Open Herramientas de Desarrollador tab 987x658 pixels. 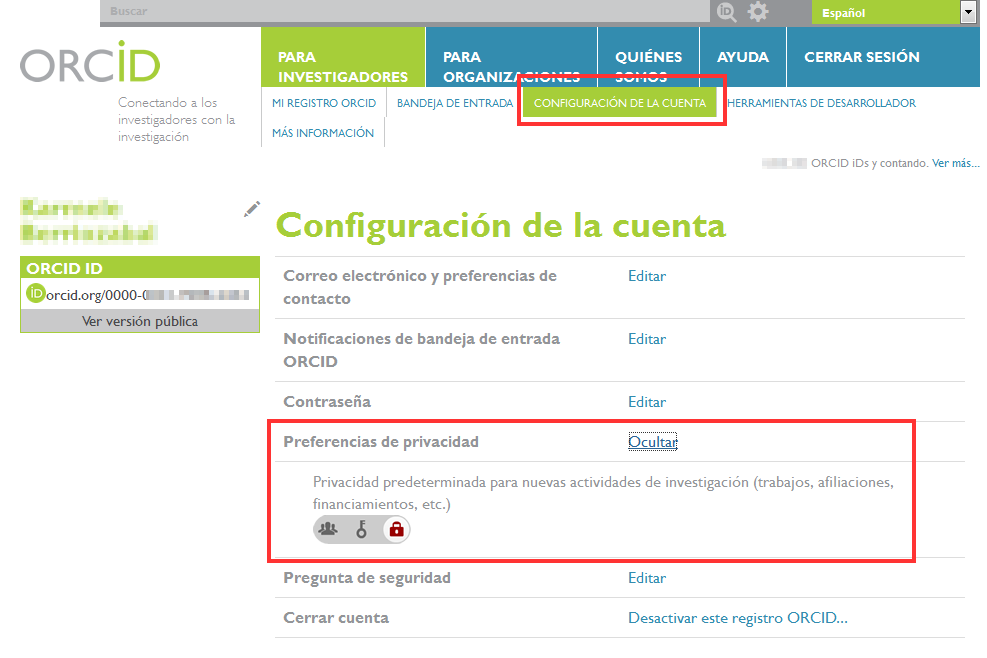click(x=821, y=103)
